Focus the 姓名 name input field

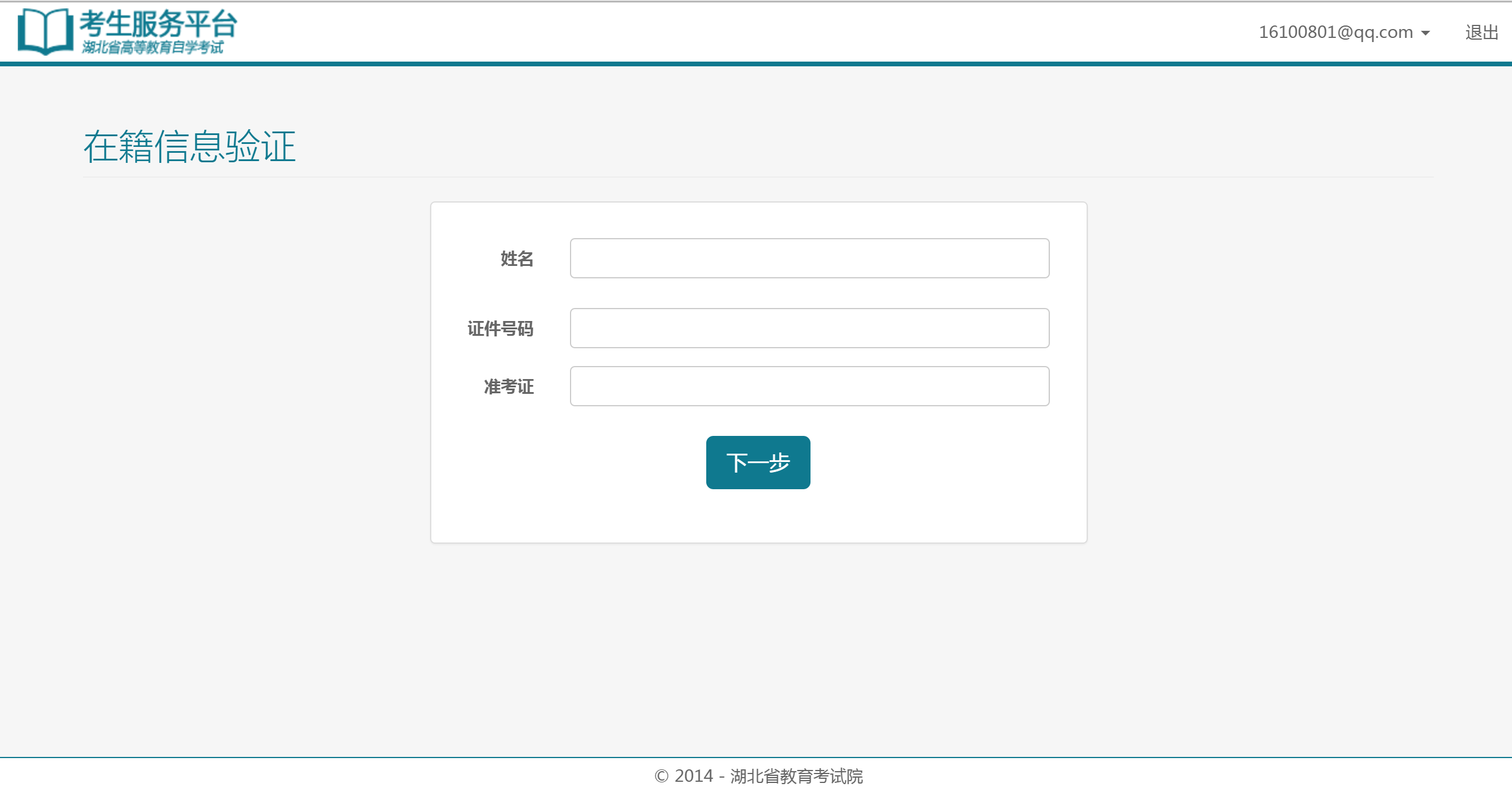[809, 258]
